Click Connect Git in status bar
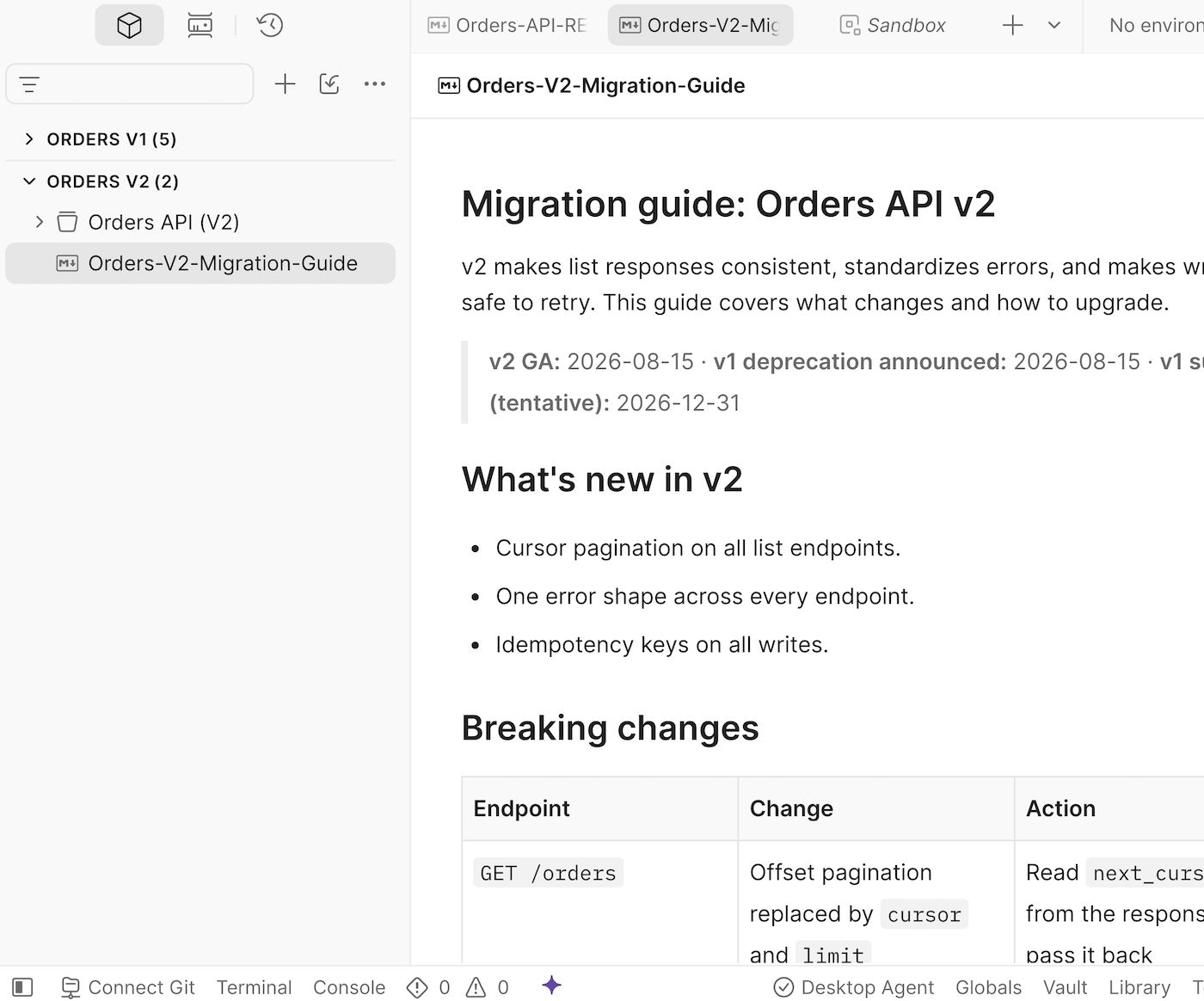 [128, 987]
